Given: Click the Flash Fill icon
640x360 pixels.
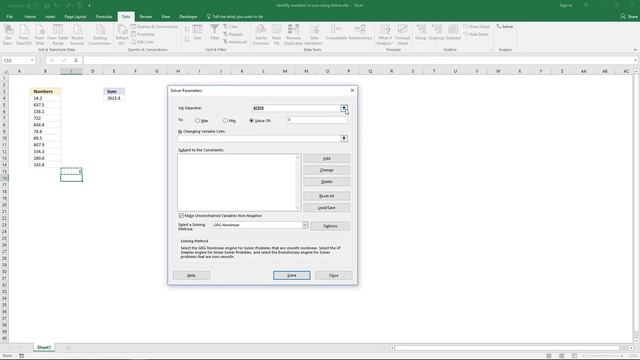Looking at the screenshot, I should 276,35.
